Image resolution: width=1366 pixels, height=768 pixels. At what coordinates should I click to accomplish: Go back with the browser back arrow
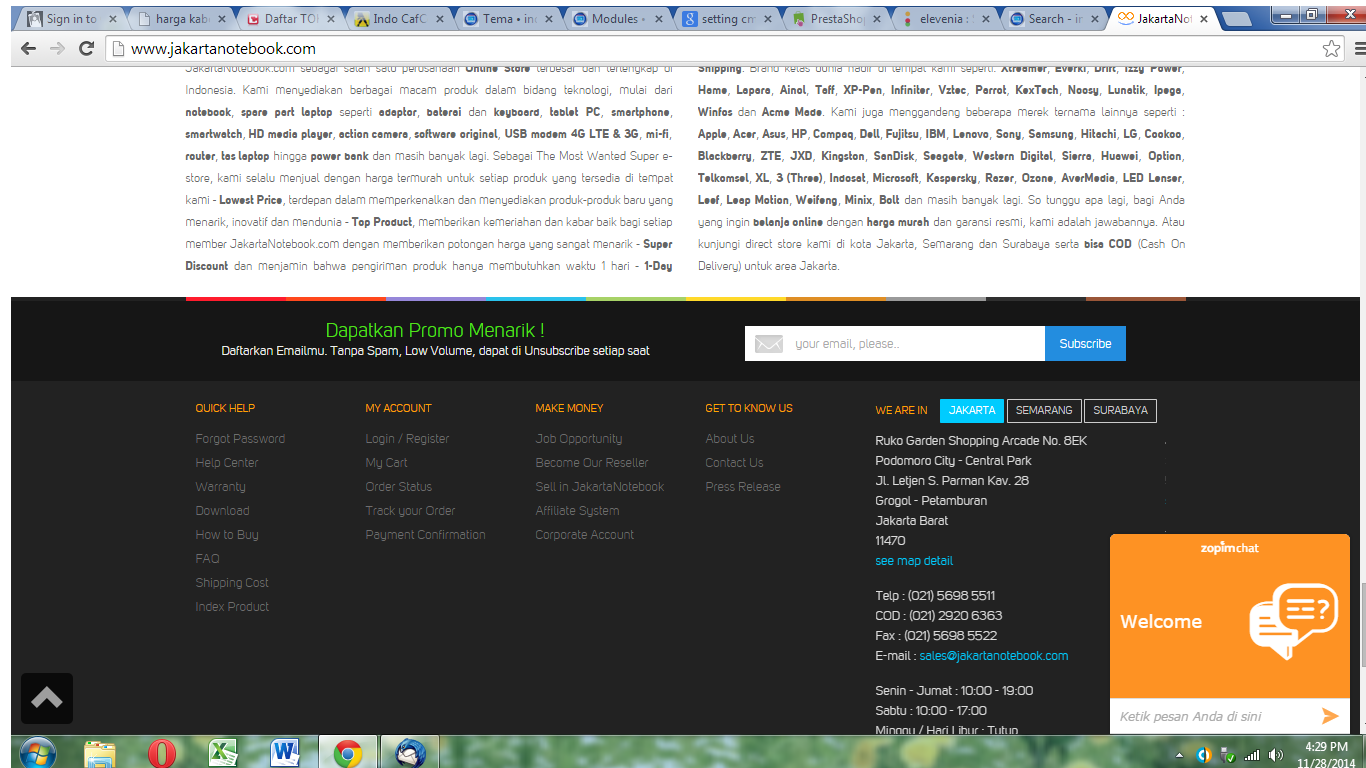(x=28, y=48)
